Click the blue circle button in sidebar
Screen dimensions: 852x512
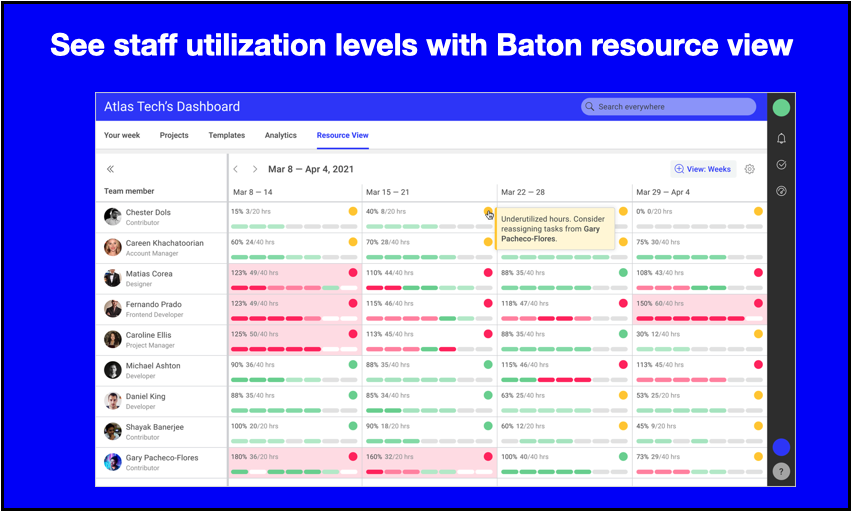[781, 447]
